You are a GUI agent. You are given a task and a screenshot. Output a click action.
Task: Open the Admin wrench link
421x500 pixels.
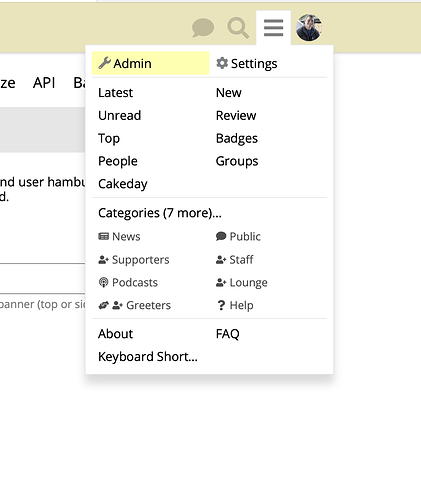pos(151,63)
